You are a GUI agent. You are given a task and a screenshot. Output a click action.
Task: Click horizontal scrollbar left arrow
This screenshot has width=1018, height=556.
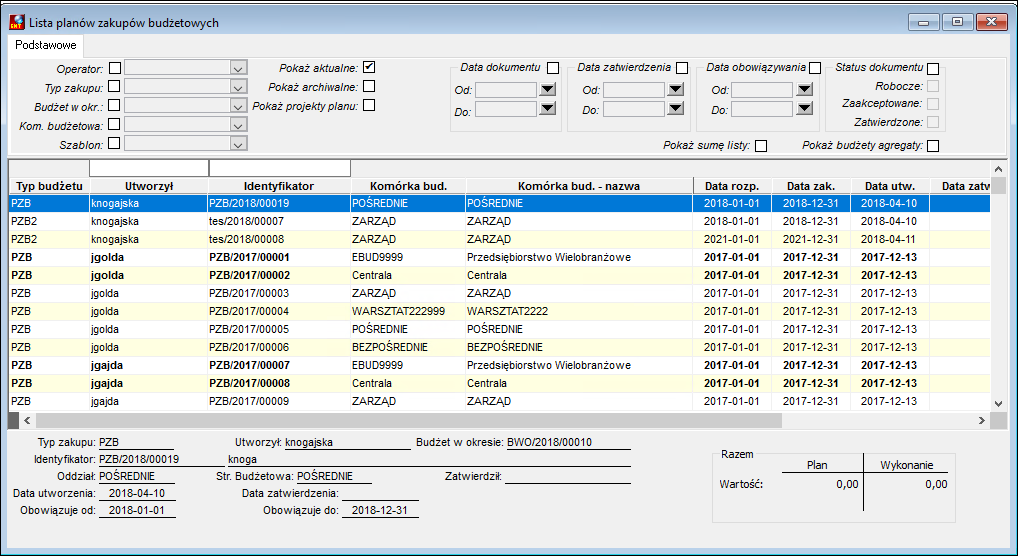[x=27, y=421]
